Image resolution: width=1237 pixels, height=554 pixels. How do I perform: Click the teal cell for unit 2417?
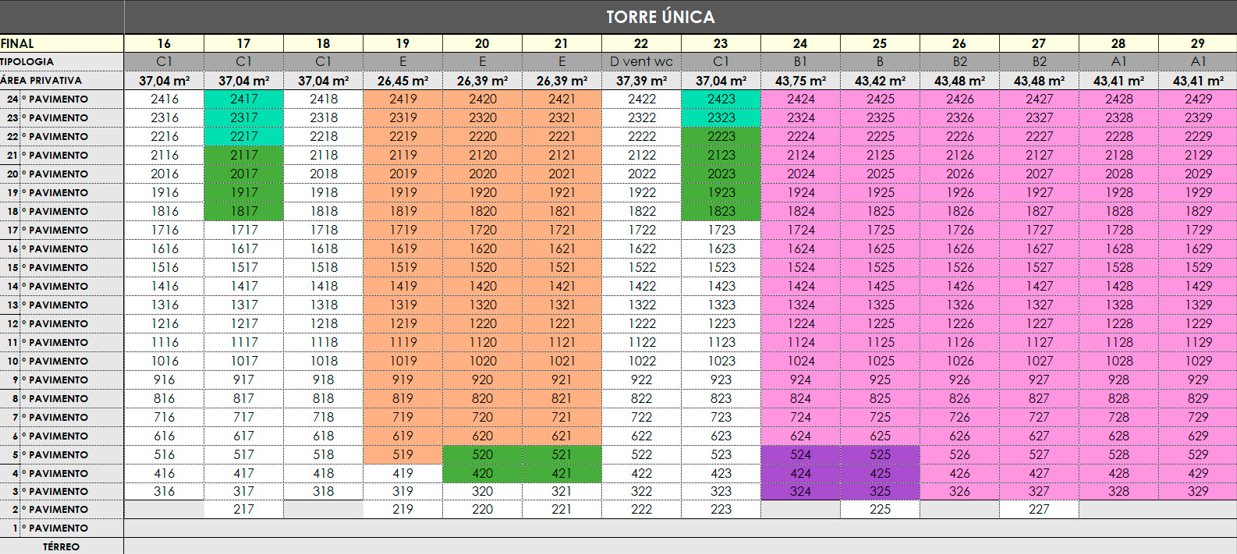coord(243,99)
